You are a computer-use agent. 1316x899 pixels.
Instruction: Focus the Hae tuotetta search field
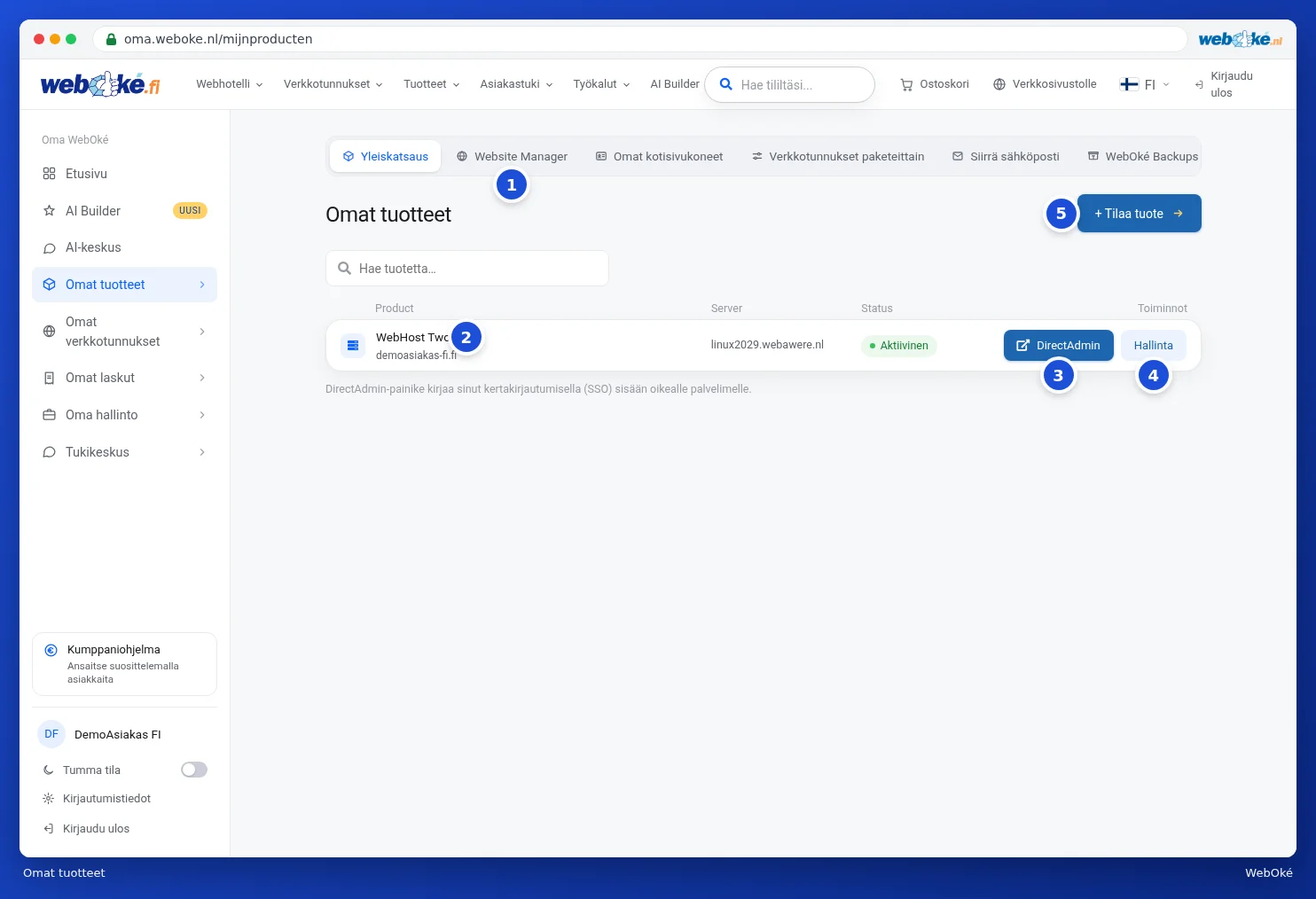pos(467,268)
